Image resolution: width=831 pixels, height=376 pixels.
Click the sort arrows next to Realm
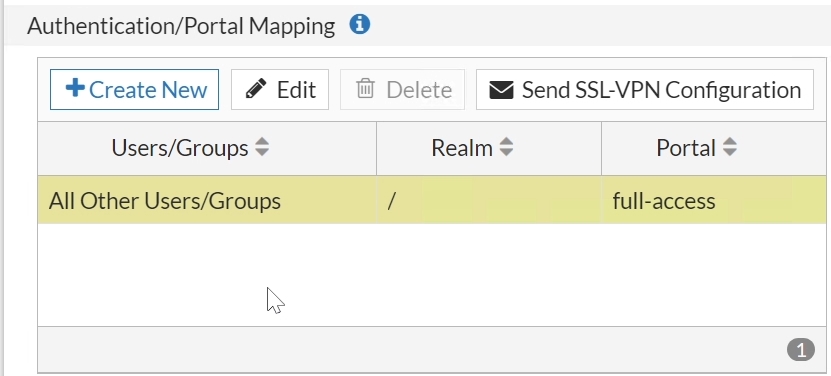point(506,147)
